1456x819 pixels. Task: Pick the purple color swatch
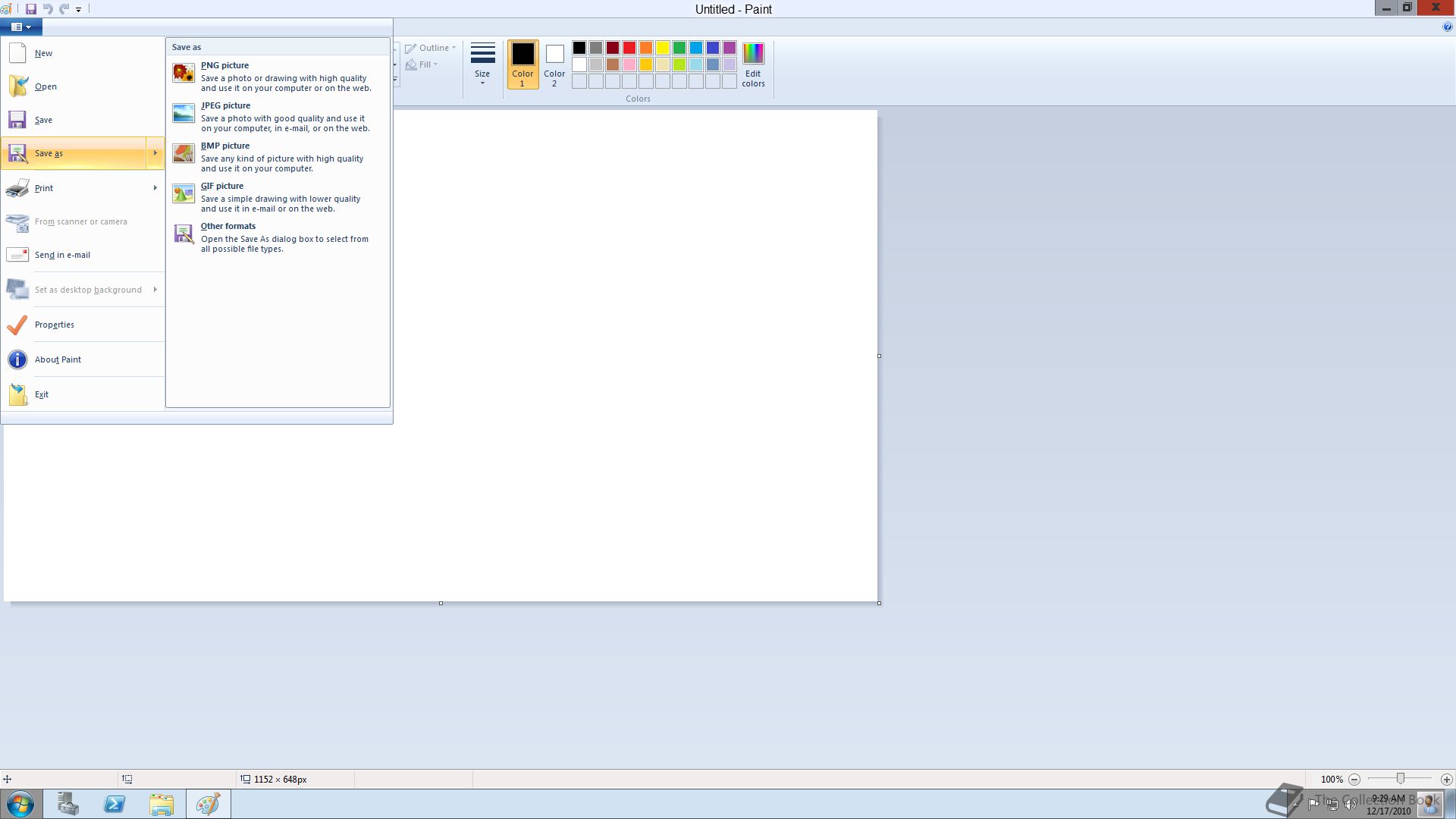click(730, 48)
